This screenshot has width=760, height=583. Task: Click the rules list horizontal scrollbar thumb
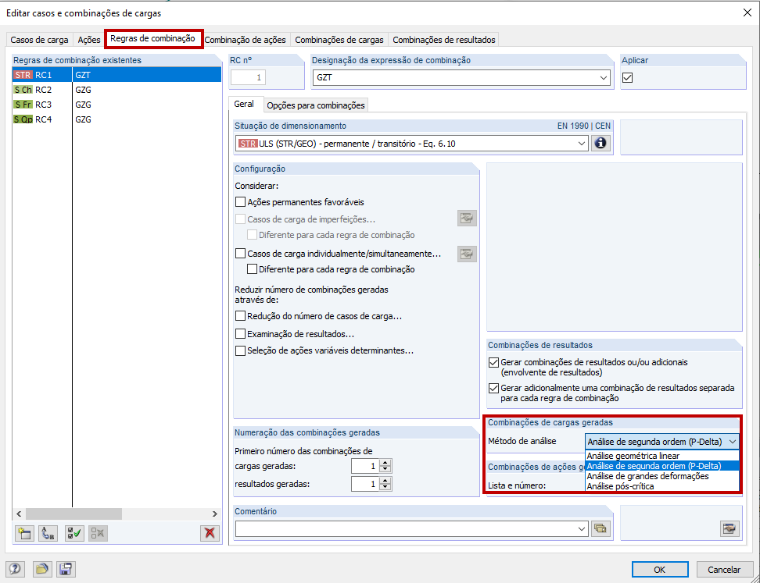click(74, 514)
